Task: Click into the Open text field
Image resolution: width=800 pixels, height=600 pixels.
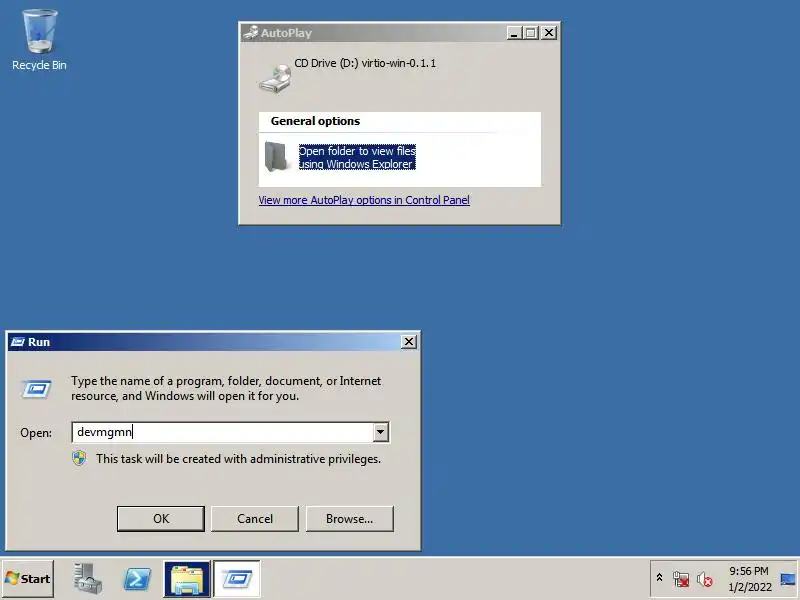Action: 223,432
